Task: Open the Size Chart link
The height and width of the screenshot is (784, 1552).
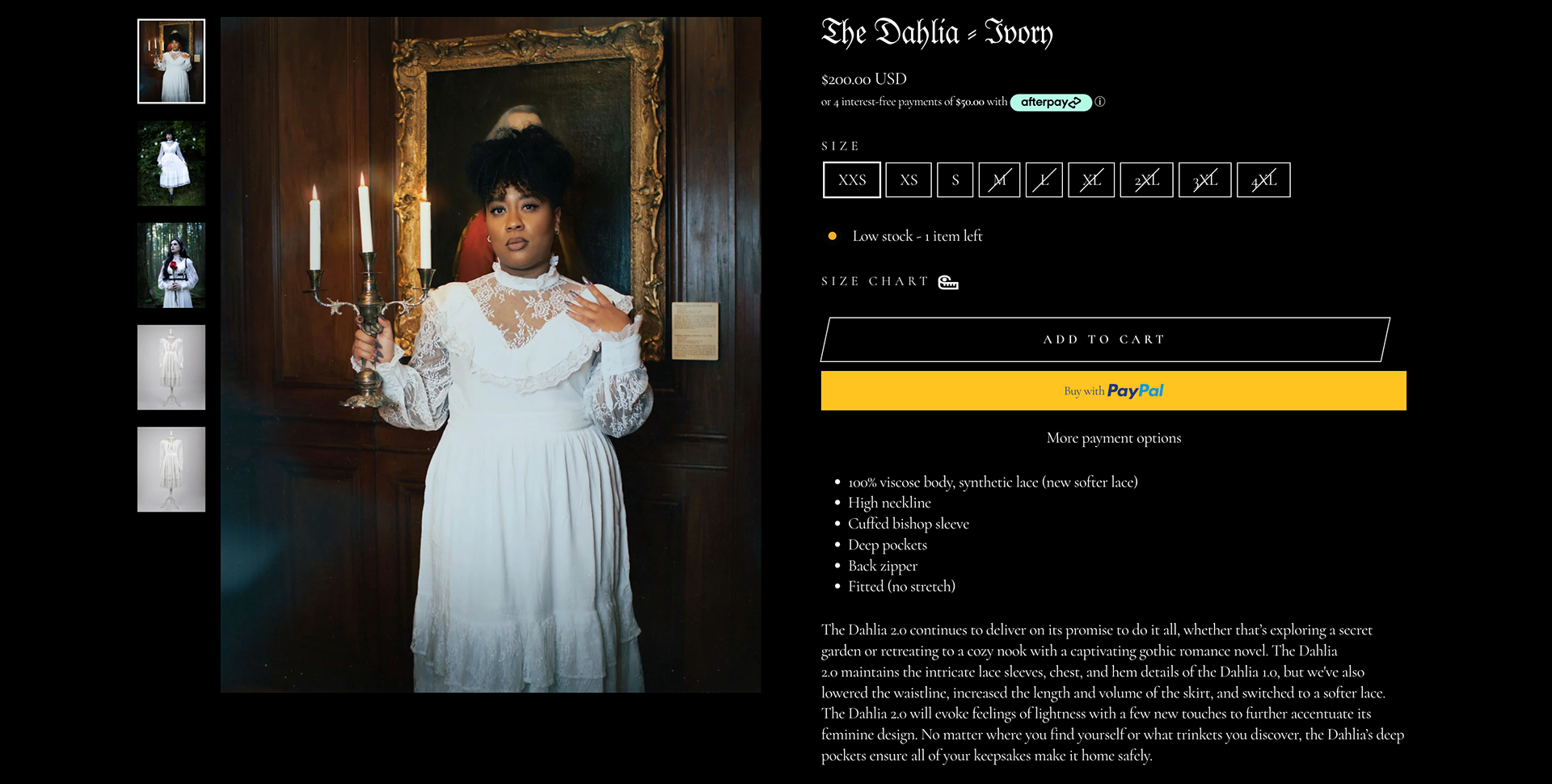Action: click(875, 281)
